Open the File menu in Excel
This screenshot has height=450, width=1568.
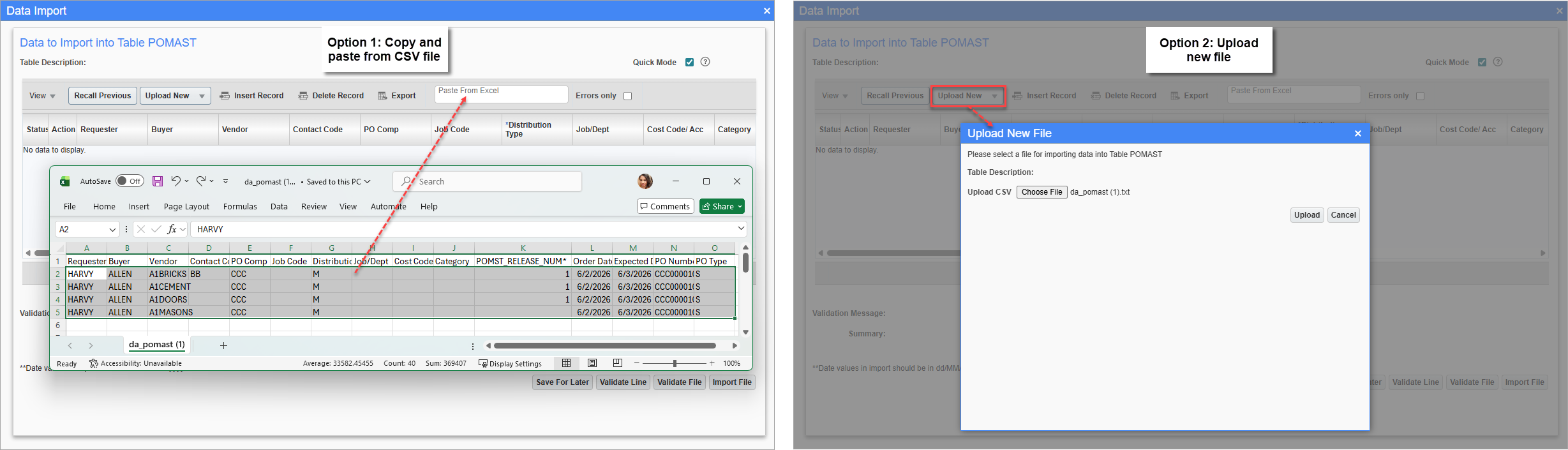pos(70,206)
